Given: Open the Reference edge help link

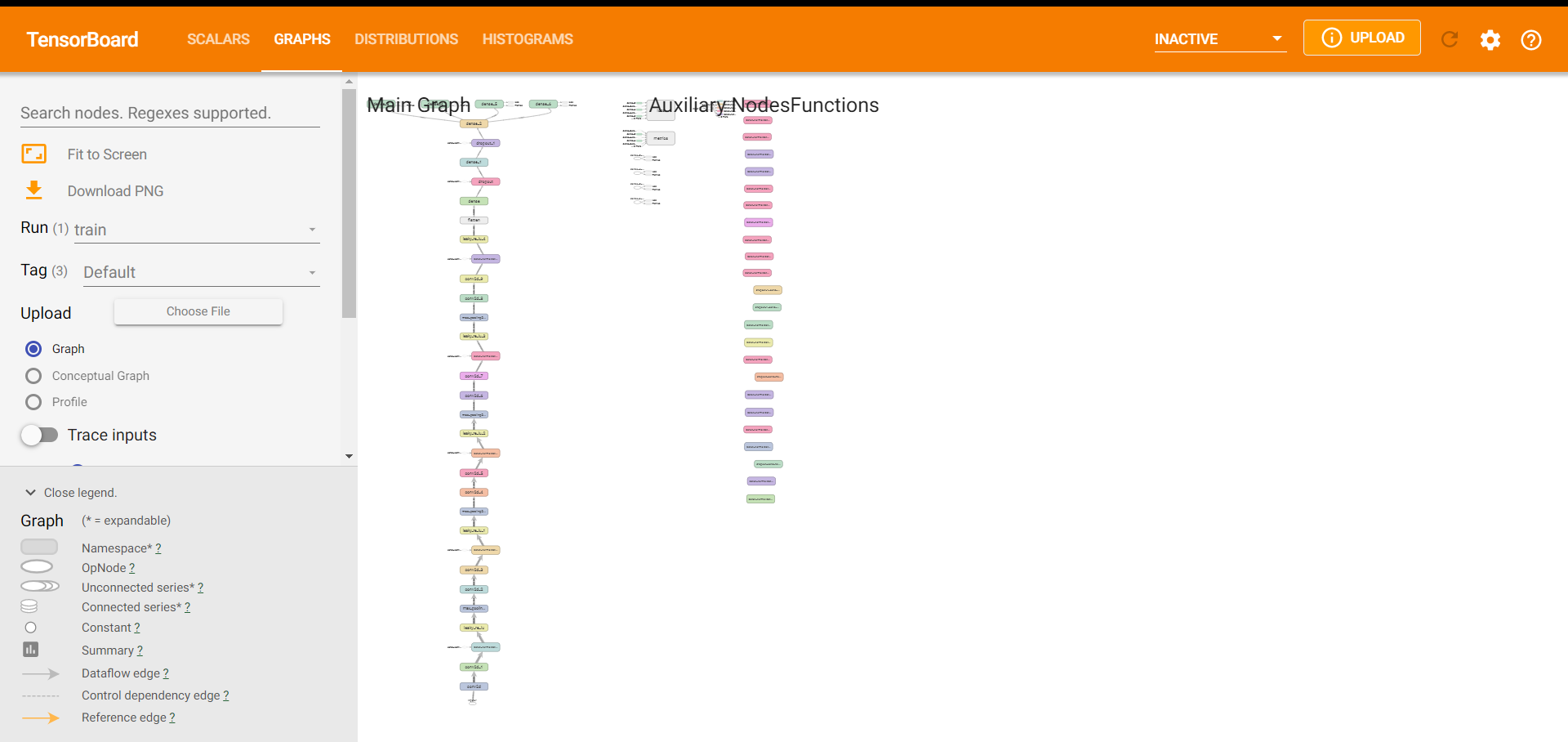Looking at the screenshot, I should (171, 717).
